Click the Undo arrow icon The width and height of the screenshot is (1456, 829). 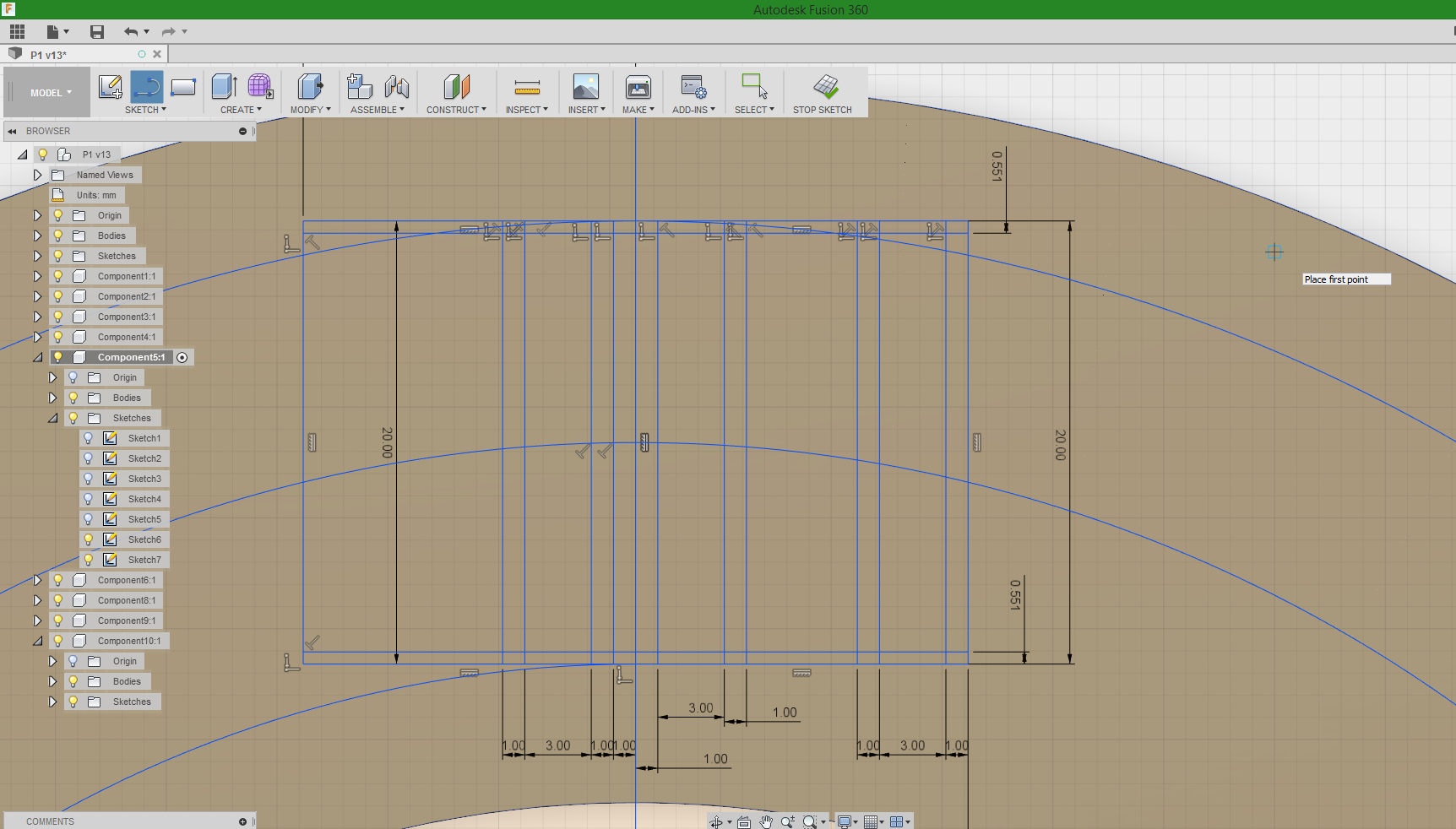(131, 32)
